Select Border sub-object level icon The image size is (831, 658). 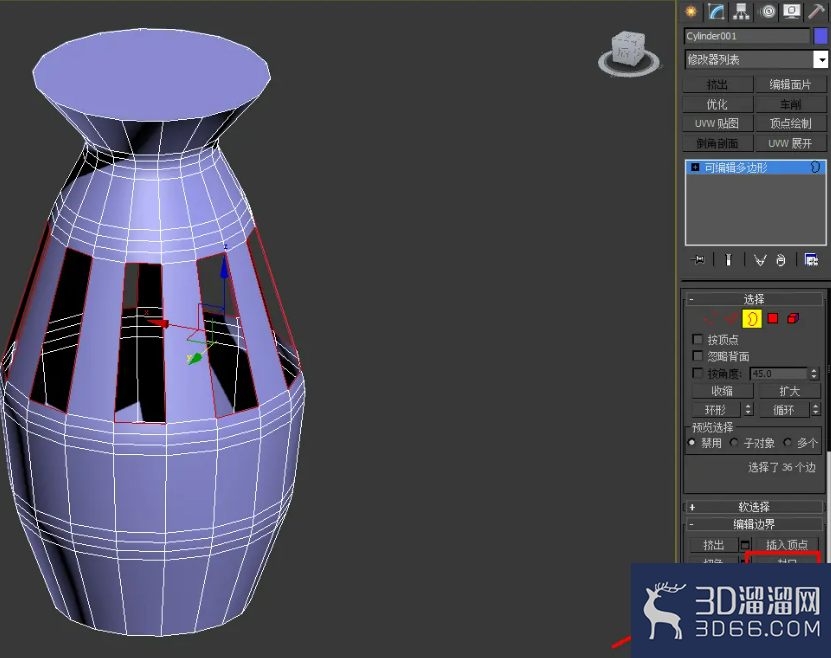(752, 318)
